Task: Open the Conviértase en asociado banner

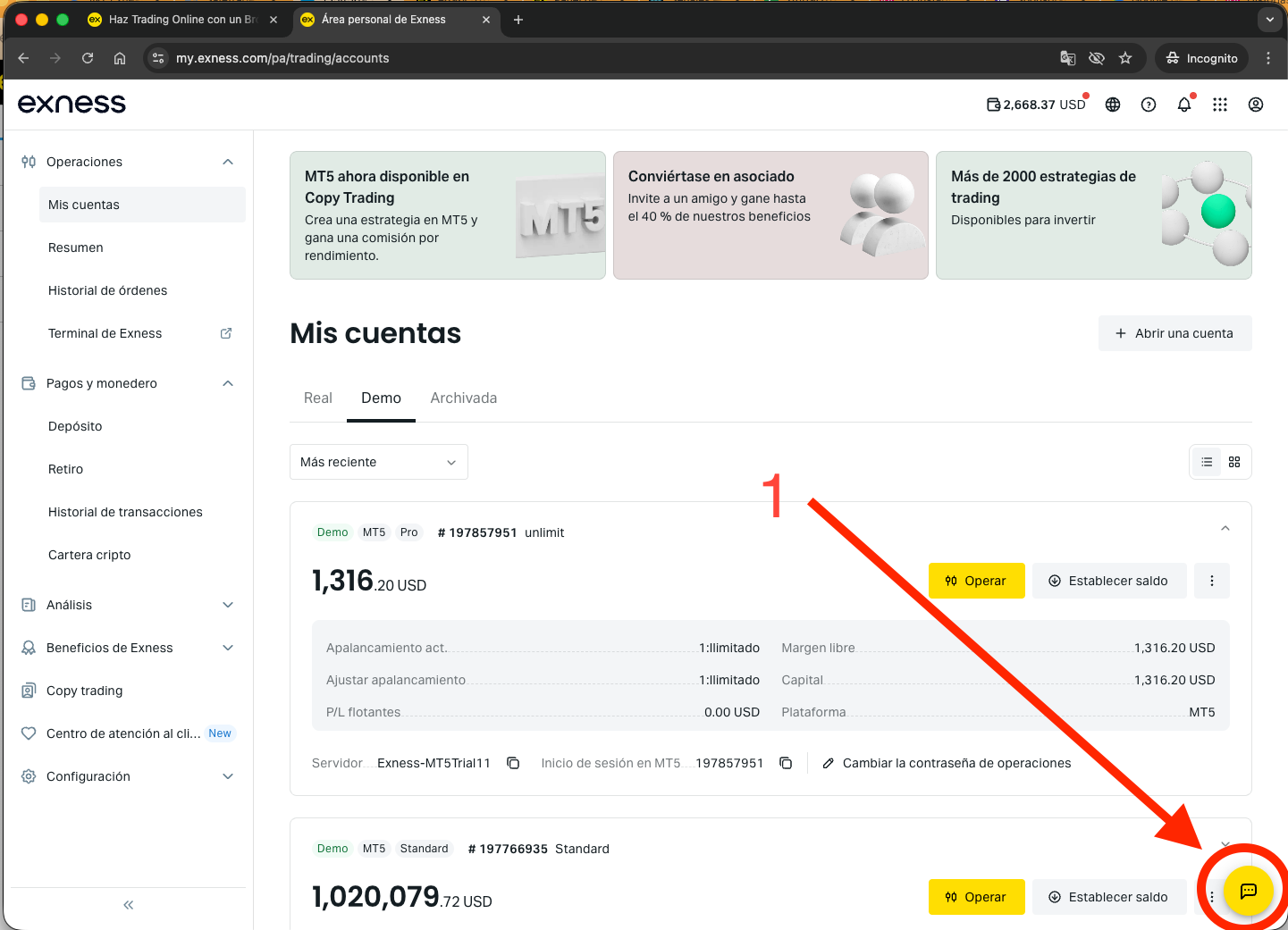Action: pyautogui.click(x=770, y=215)
